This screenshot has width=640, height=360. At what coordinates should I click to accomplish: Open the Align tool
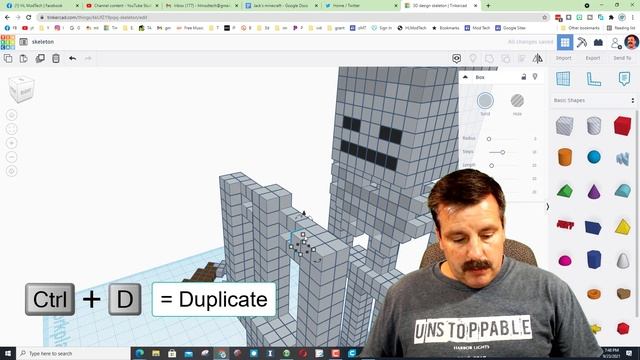[x=522, y=59]
